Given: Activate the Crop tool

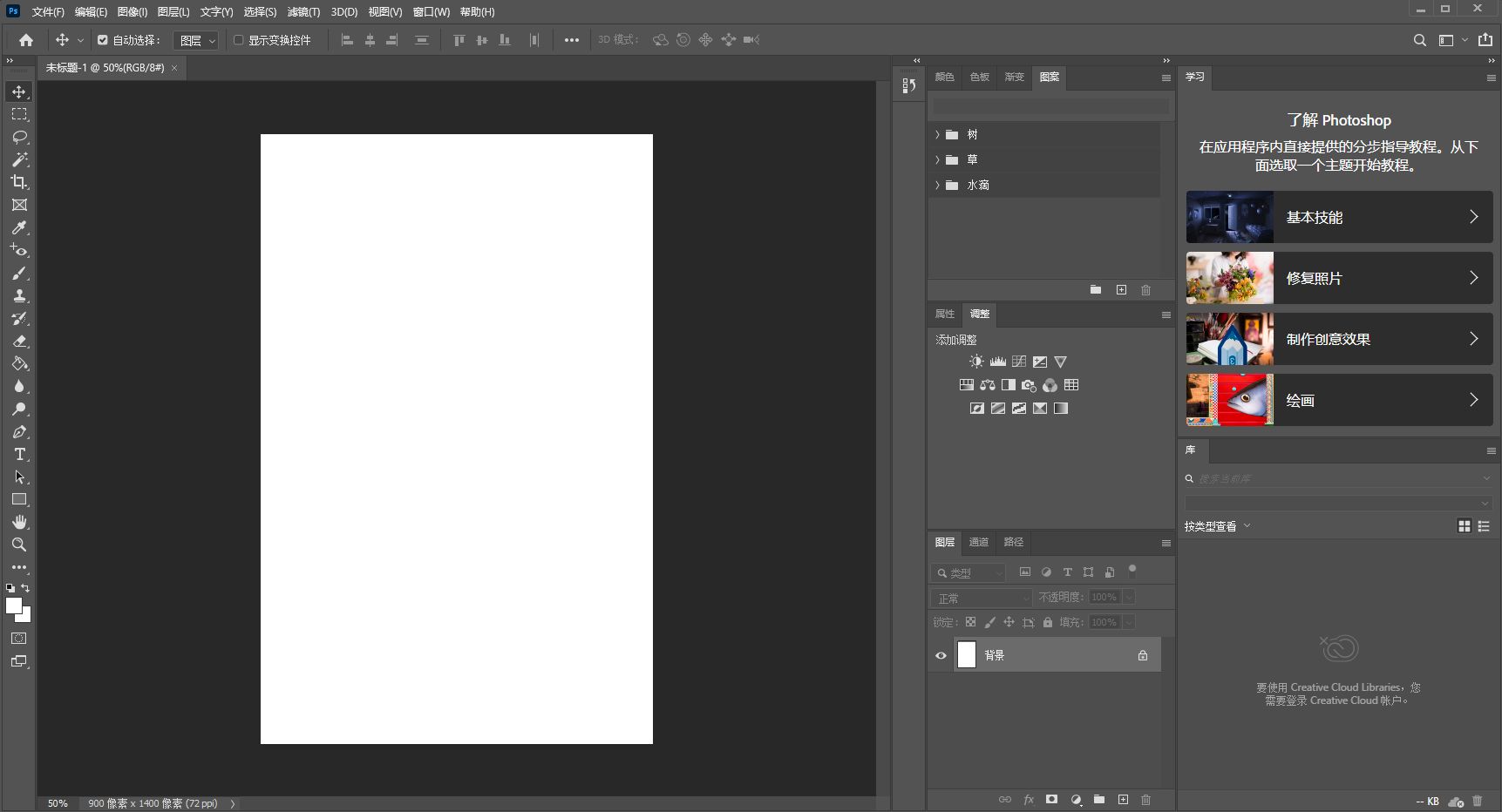Looking at the screenshot, I should (x=19, y=182).
